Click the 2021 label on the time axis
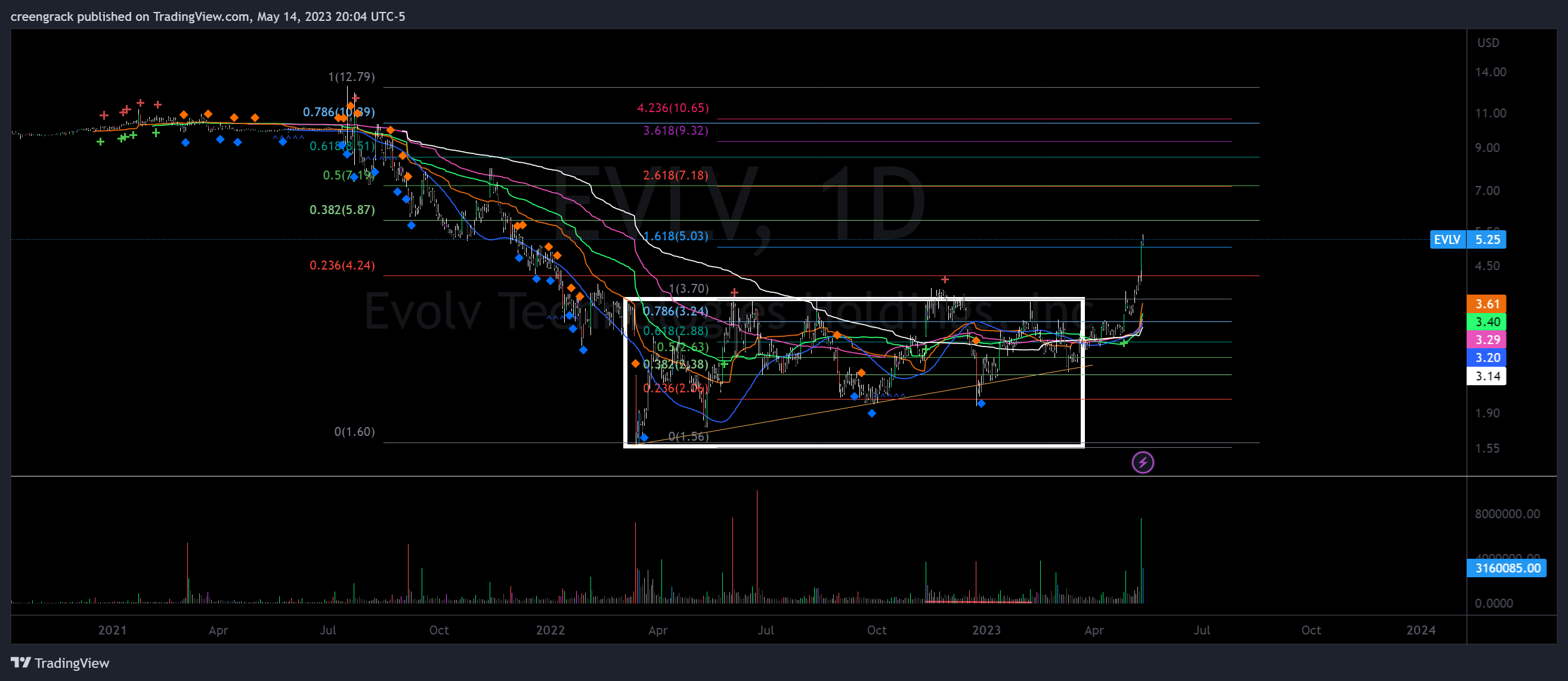The image size is (1568, 681). [113, 630]
